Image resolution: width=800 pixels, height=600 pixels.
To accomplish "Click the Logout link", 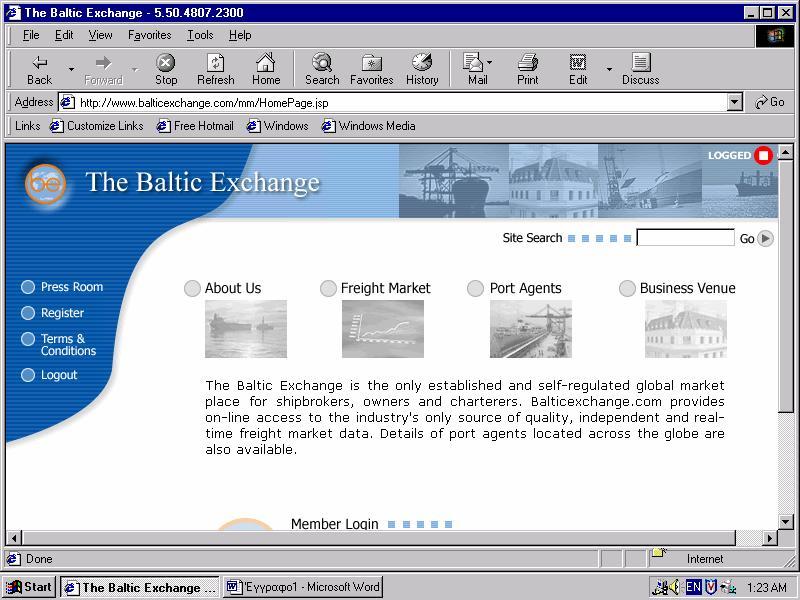I will (x=59, y=375).
